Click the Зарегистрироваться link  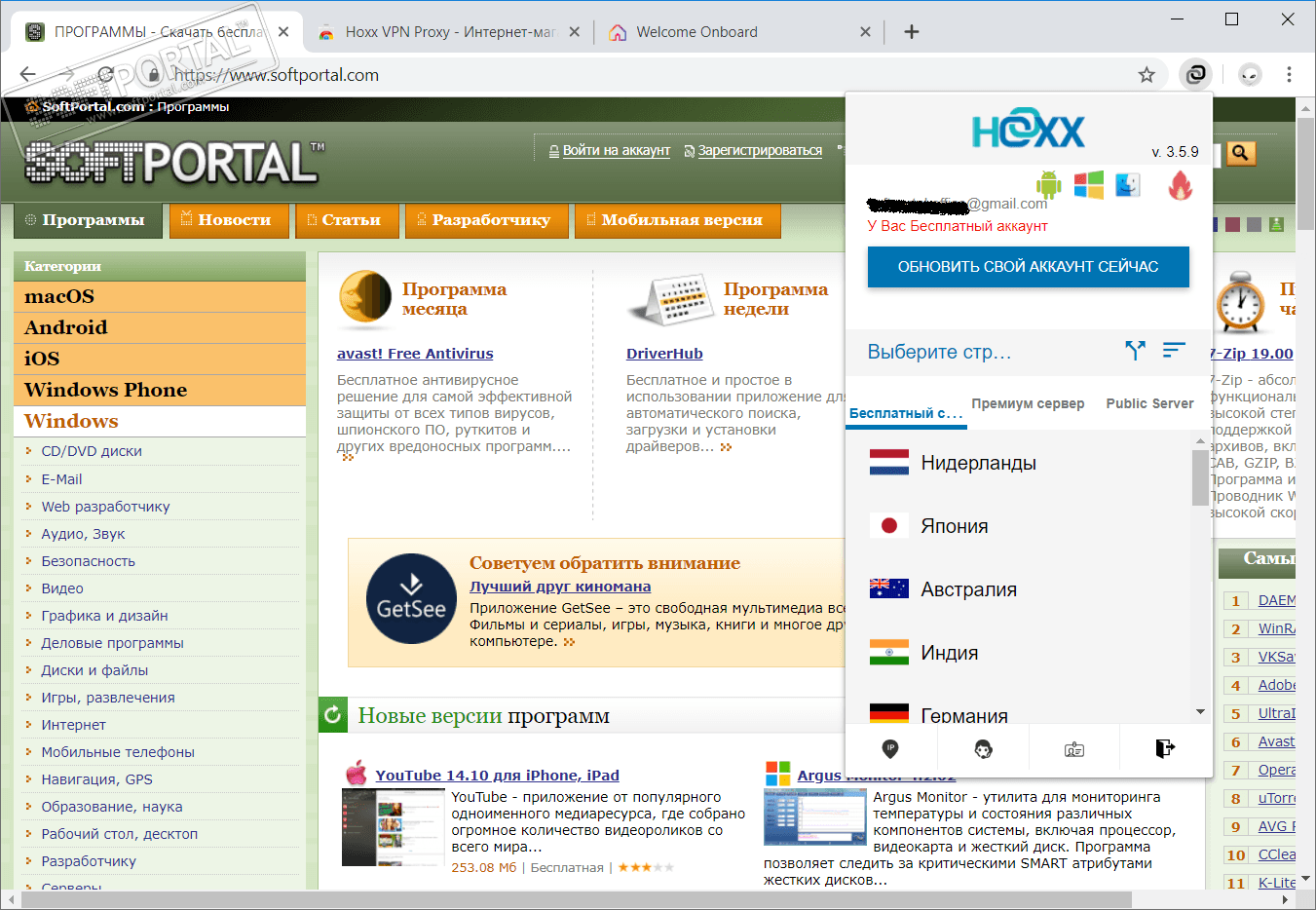pos(760,150)
